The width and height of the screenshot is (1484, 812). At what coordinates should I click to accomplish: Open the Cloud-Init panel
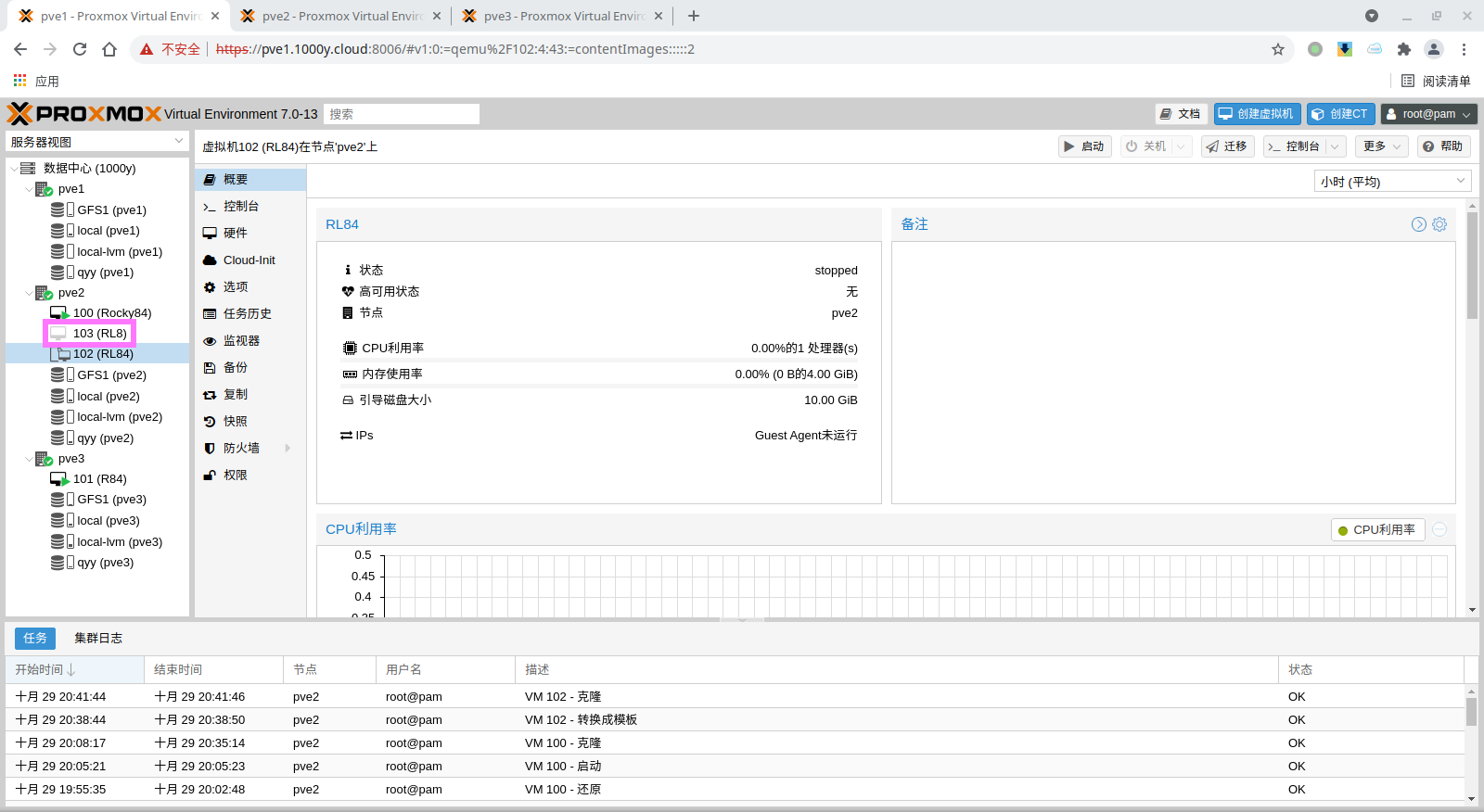(x=249, y=260)
